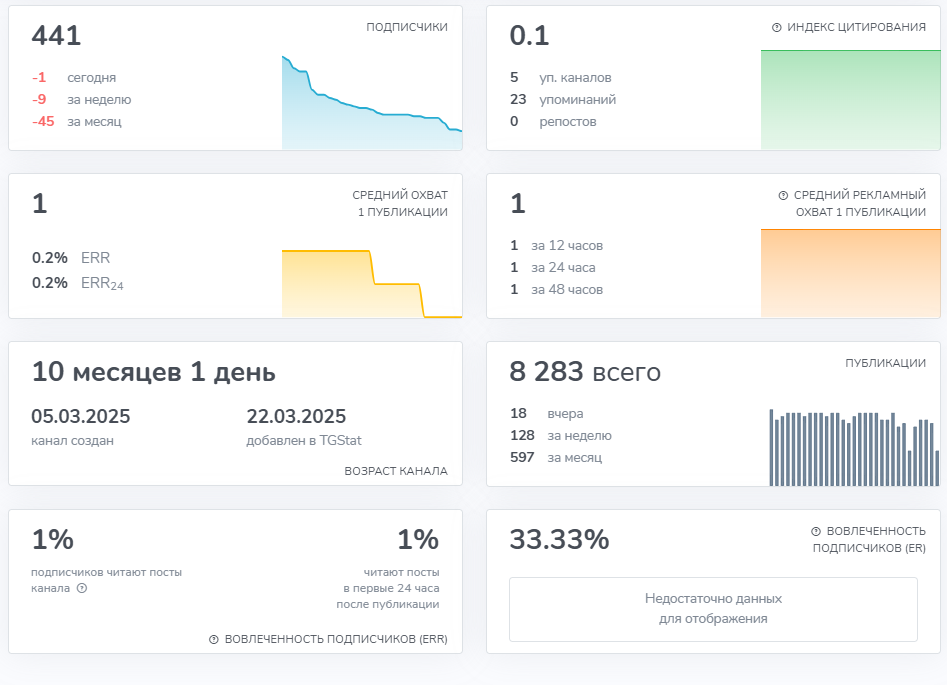Viewport: 947px width, 685px height.
Task: Click the СРЕДНИЙ ОХВАТ 1 ПУБЛИКАЦИИ title
Action: point(400,203)
